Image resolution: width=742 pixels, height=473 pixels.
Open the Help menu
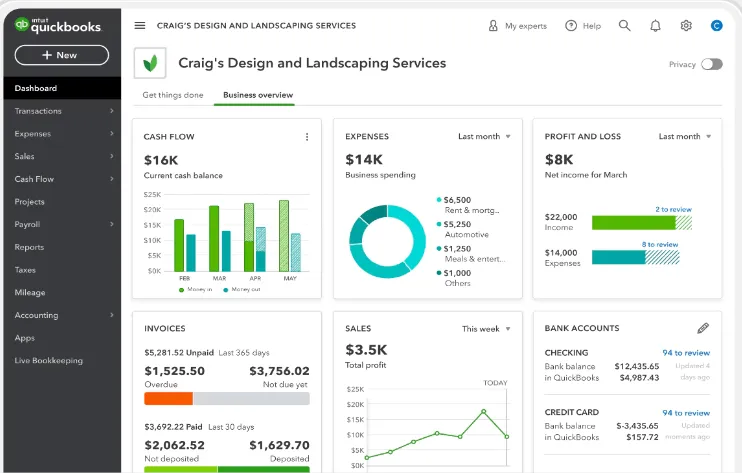583,26
